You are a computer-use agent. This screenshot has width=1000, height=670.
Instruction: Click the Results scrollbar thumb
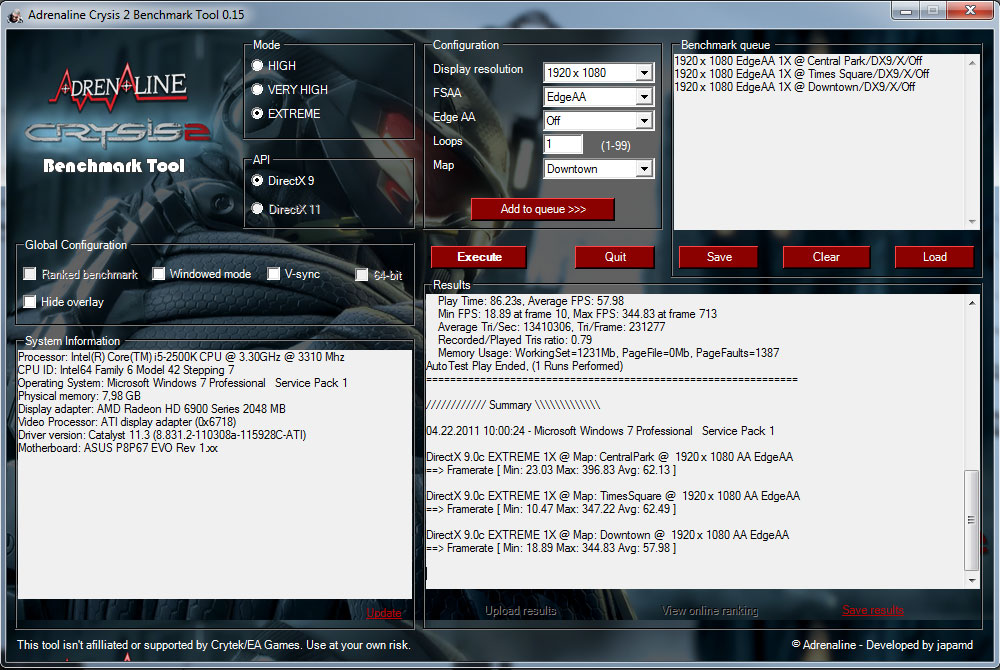coord(971,520)
